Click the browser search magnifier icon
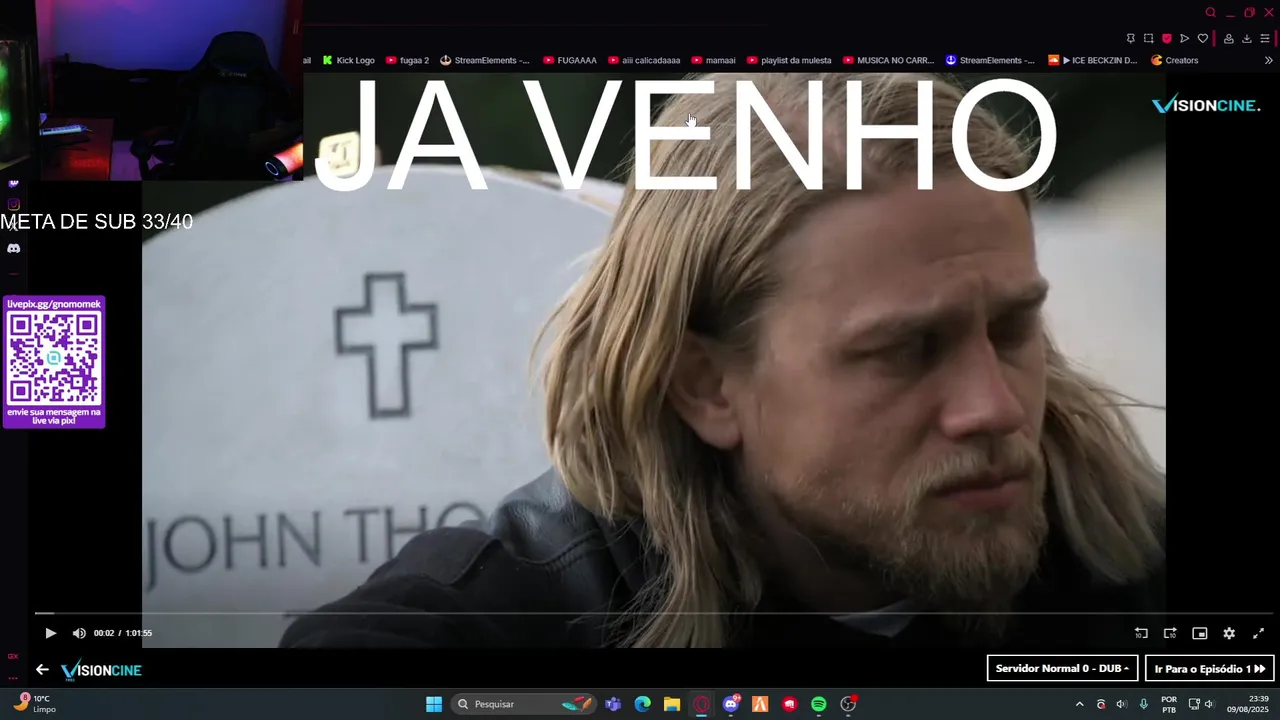Viewport: 1280px width, 720px height. coord(1210,13)
